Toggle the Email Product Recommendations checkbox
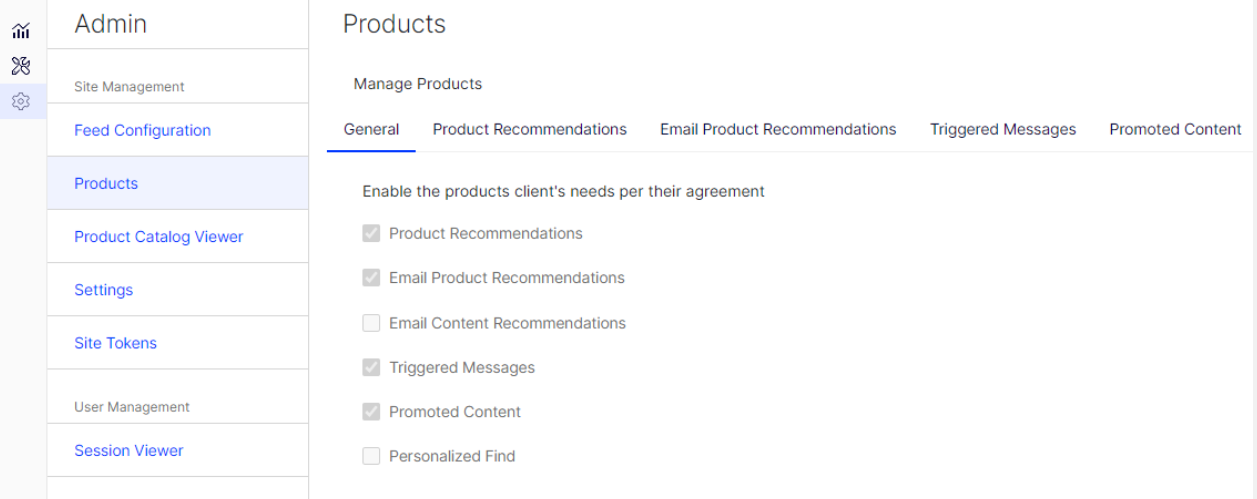 [371, 278]
